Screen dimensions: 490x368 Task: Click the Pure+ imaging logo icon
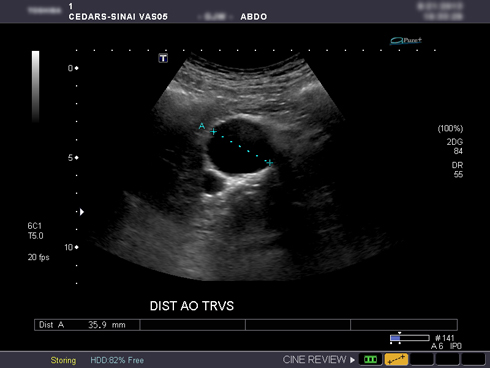point(406,41)
